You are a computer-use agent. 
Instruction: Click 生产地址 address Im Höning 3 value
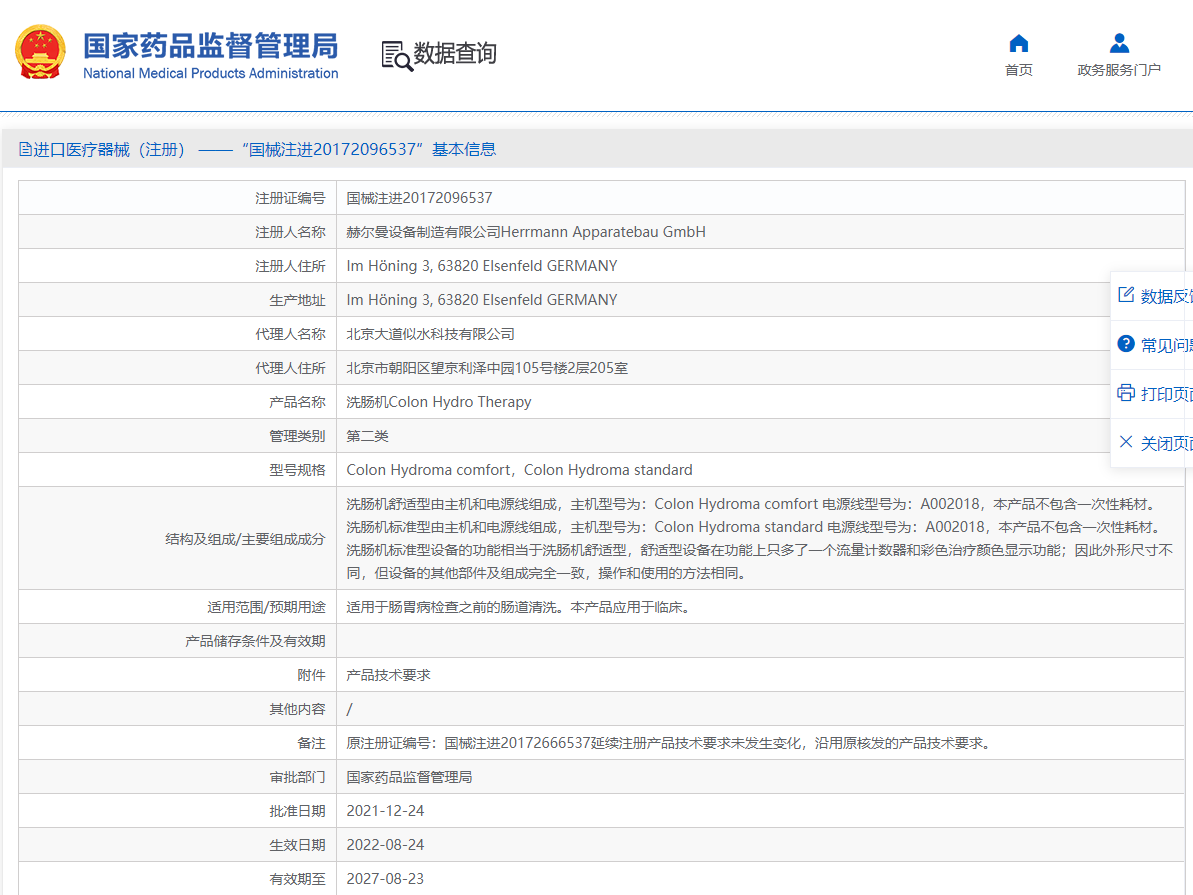[x=482, y=300]
